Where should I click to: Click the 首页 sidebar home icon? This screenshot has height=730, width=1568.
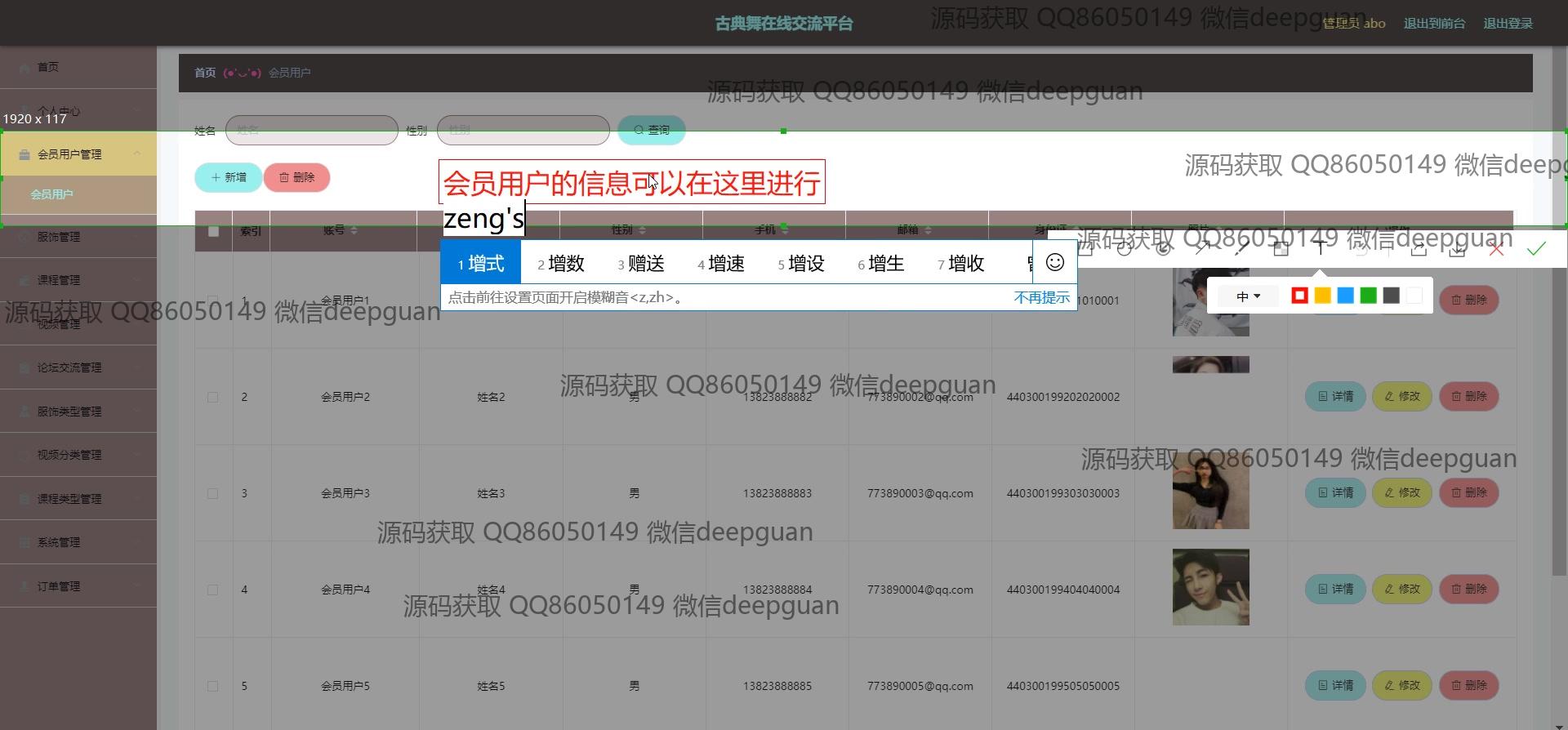(x=24, y=67)
